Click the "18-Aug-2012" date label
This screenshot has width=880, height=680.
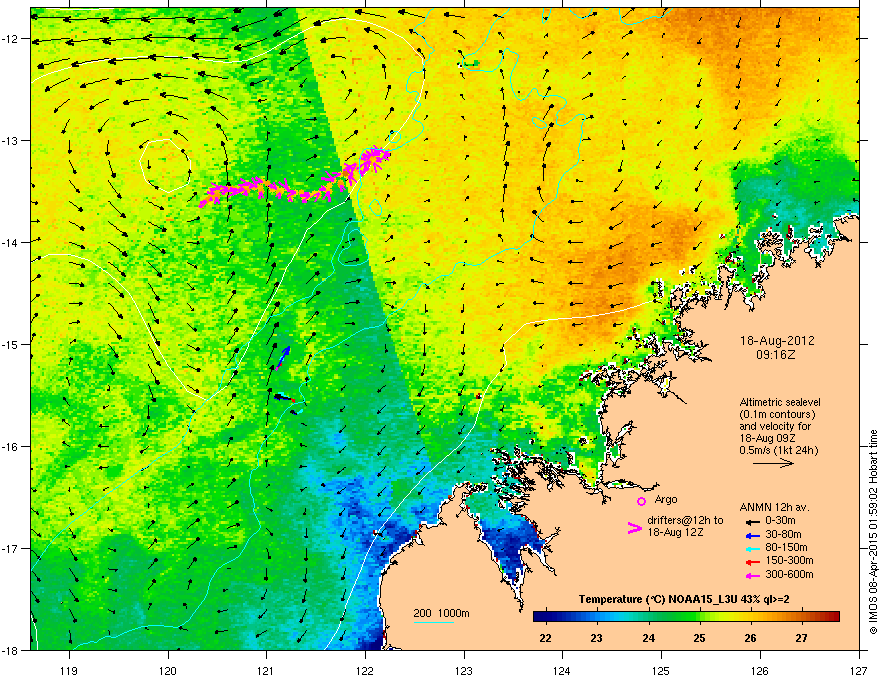[x=777, y=341]
